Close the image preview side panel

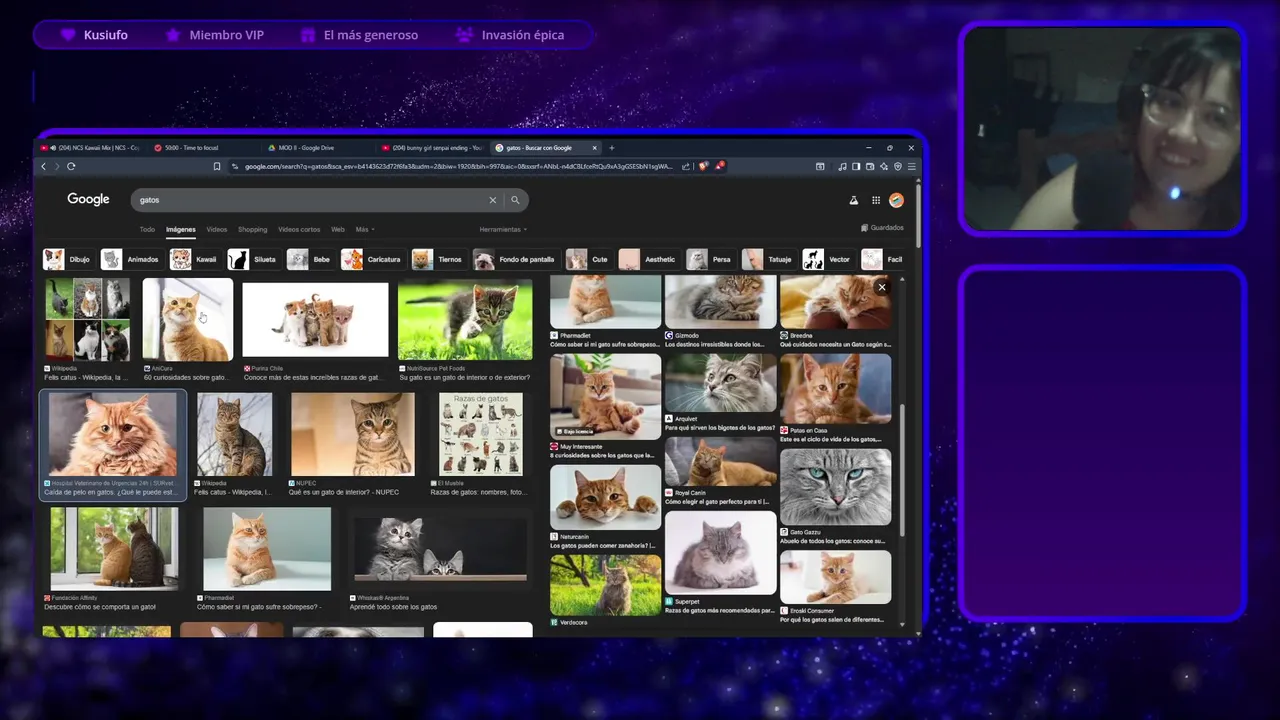click(x=881, y=288)
